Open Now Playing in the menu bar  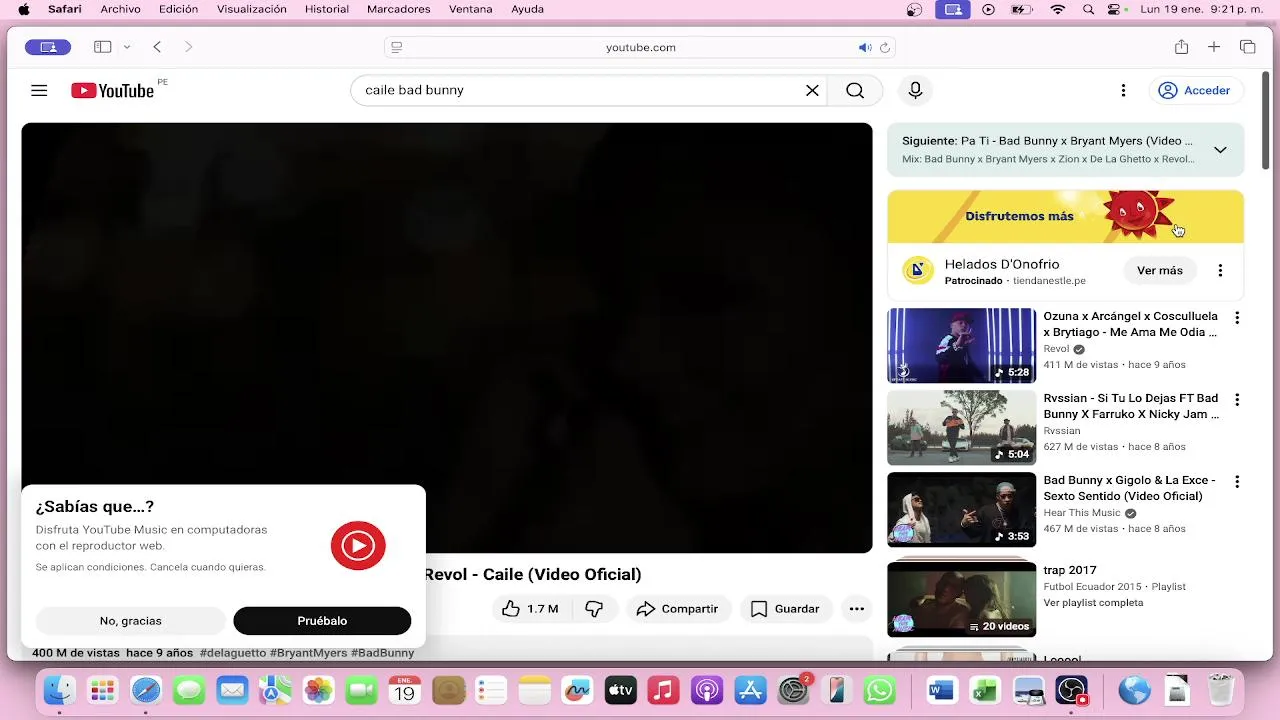(988, 9)
